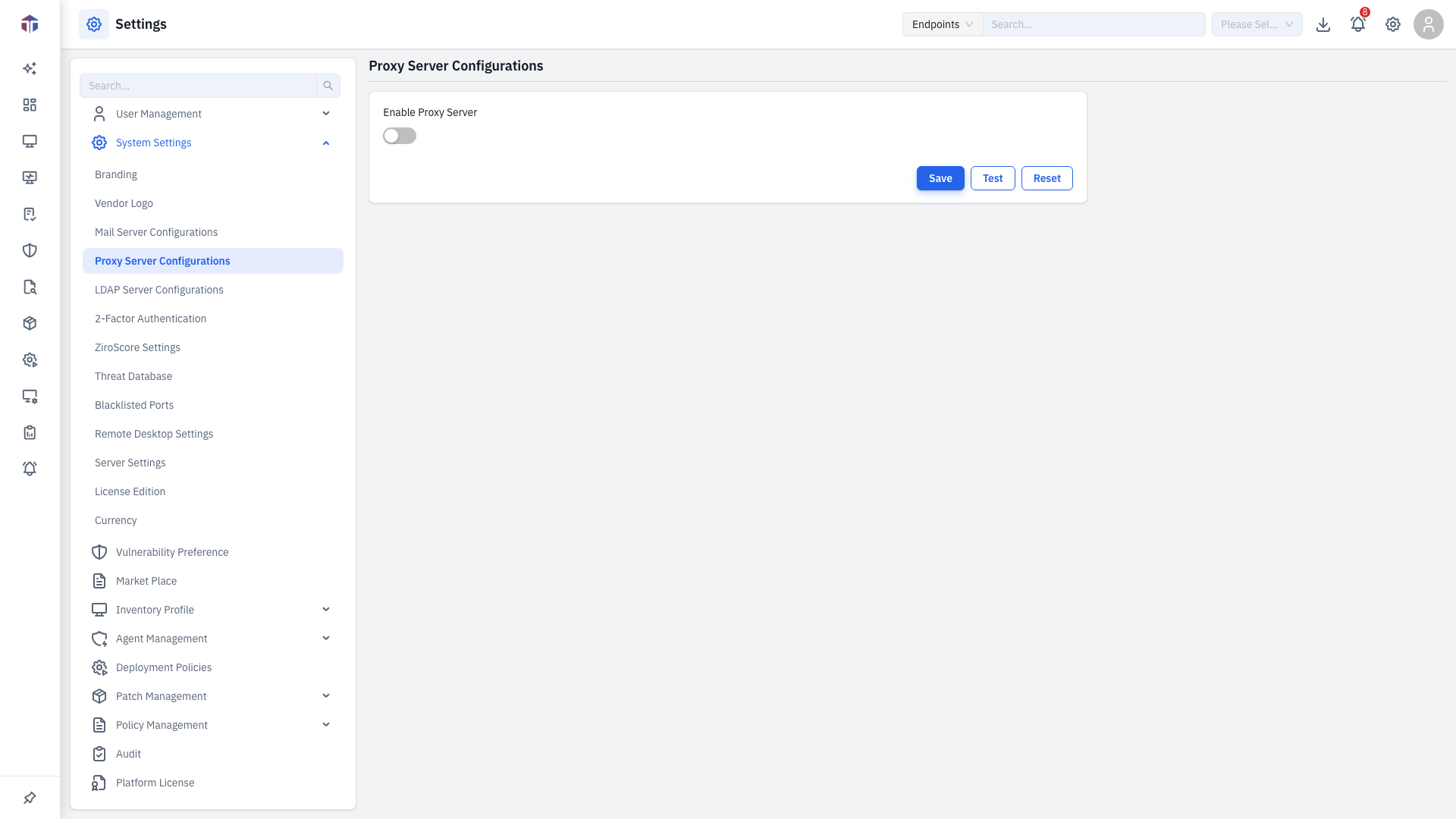Open the Endpoints dropdown
1456x819 pixels.
(x=943, y=24)
